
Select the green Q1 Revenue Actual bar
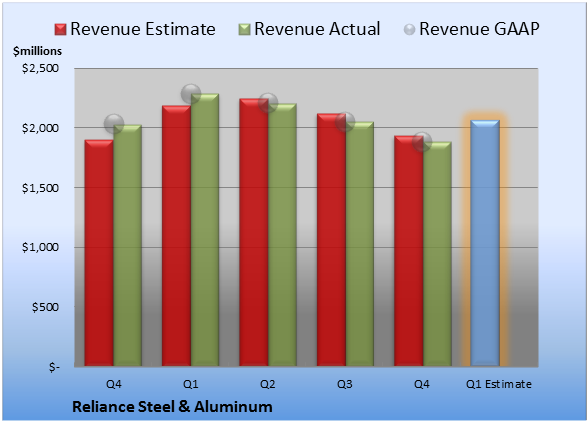click(205, 230)
